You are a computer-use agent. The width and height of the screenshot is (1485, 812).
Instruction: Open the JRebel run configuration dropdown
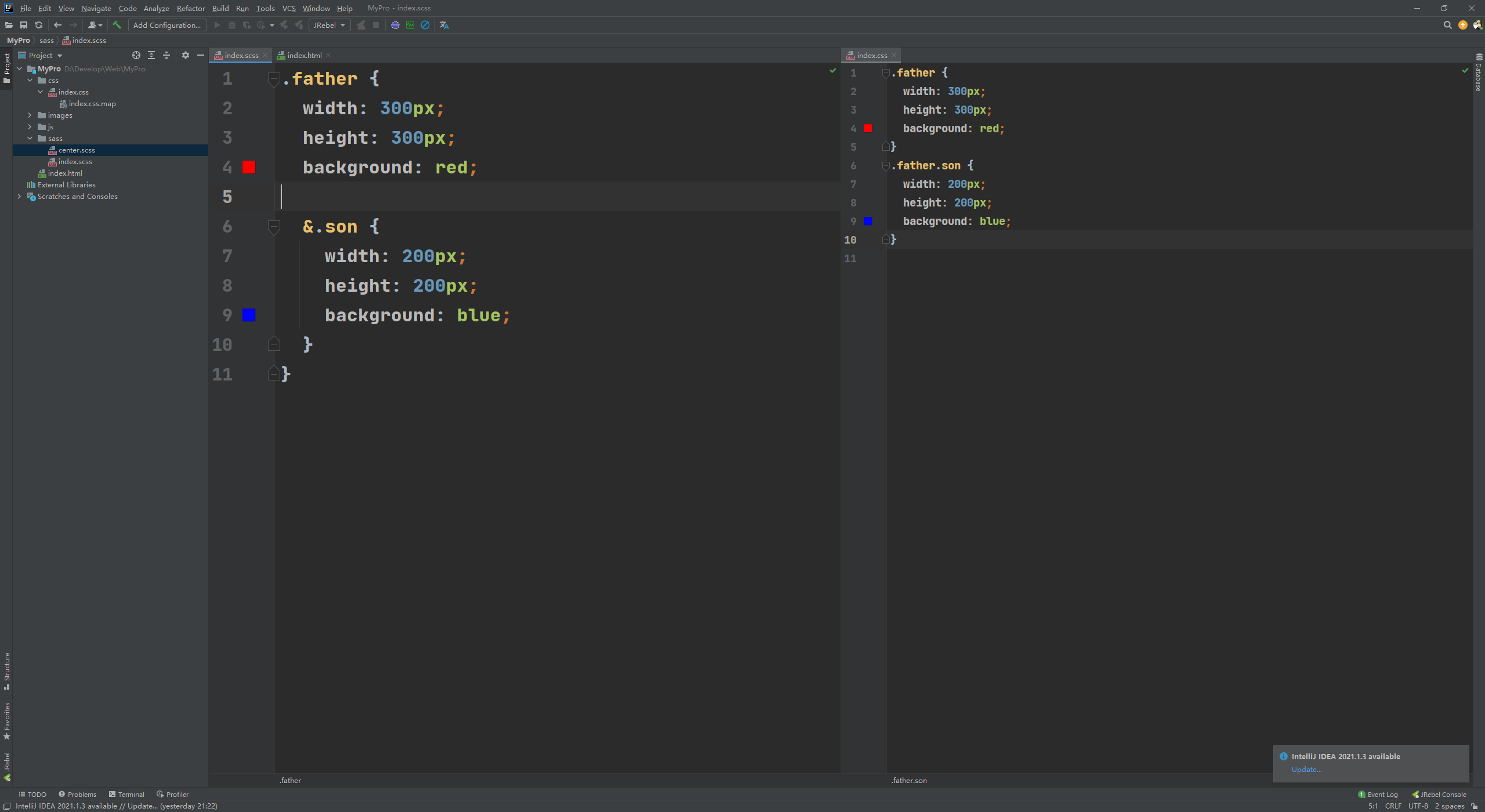(329, 25)
